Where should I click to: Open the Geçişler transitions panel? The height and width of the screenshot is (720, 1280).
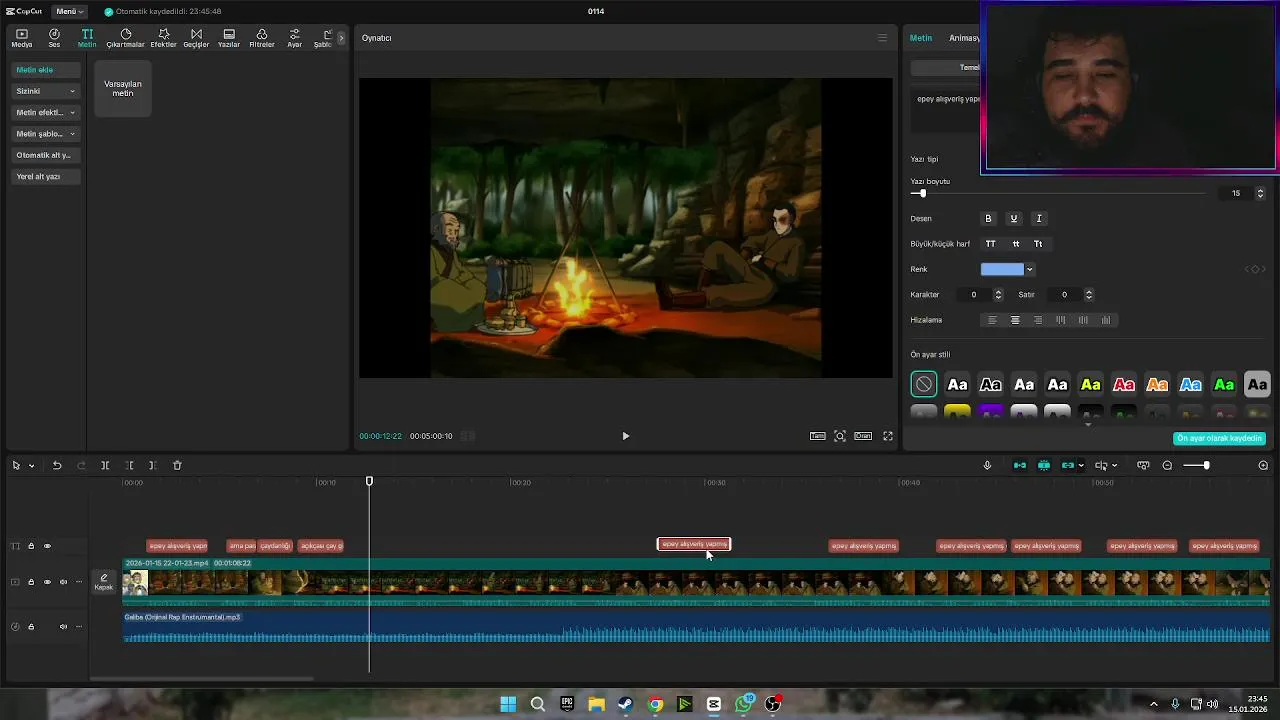196,38
